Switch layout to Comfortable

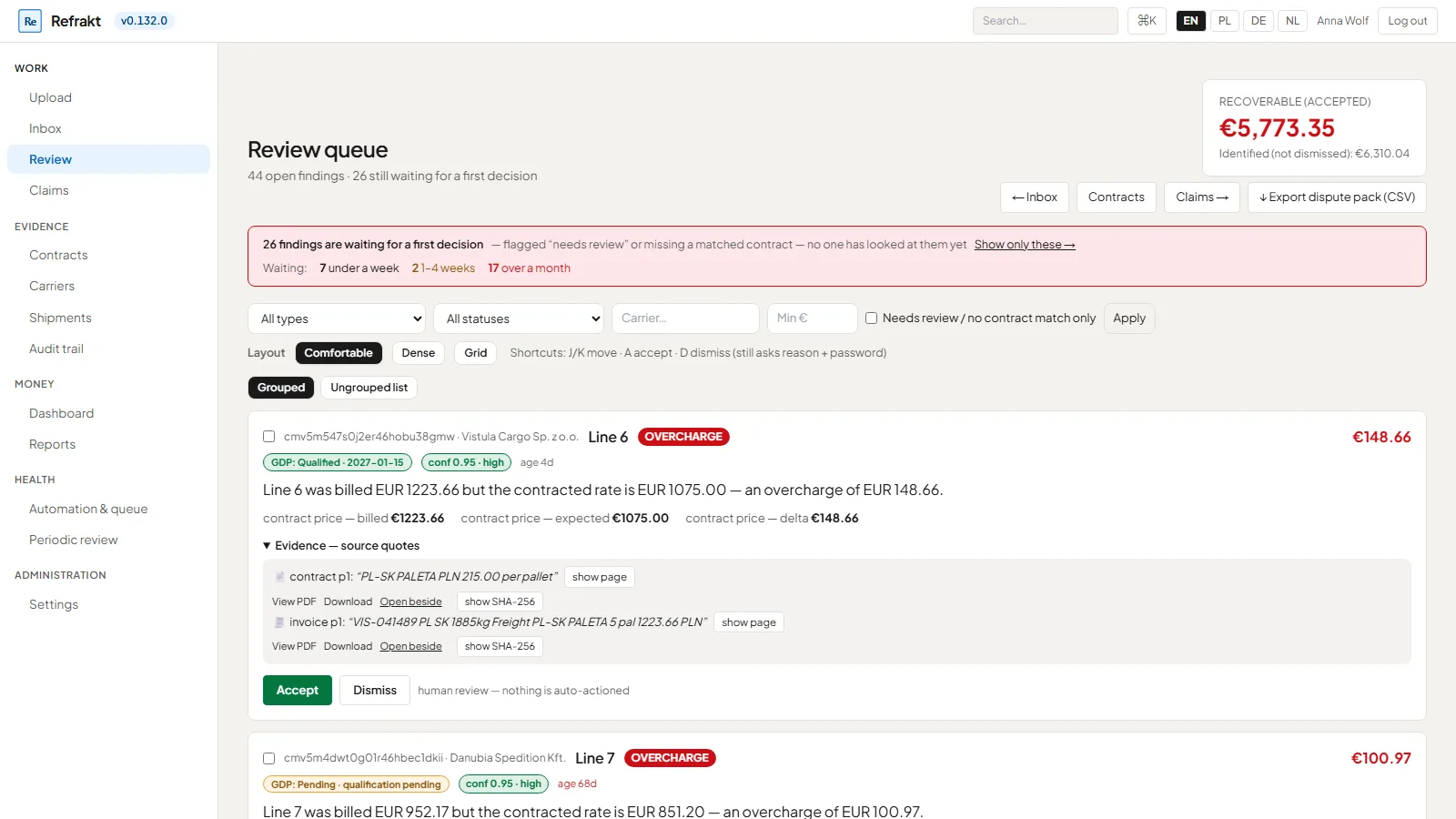339,353
